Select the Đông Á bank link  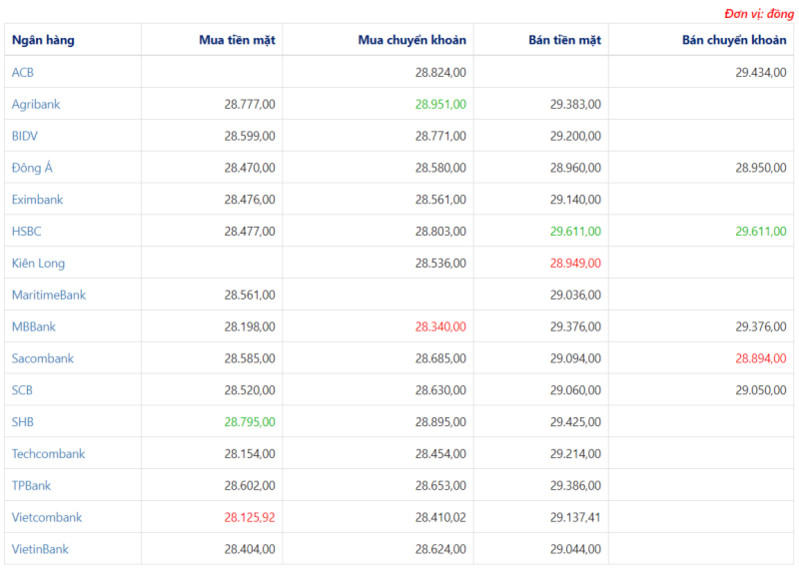click(x=32, y=168)
